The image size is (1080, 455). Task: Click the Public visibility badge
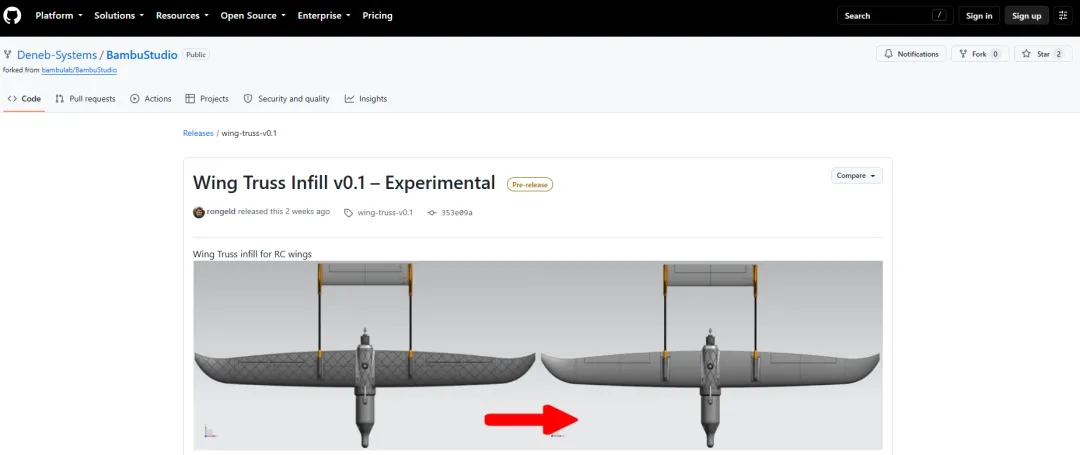click(196, 54)
